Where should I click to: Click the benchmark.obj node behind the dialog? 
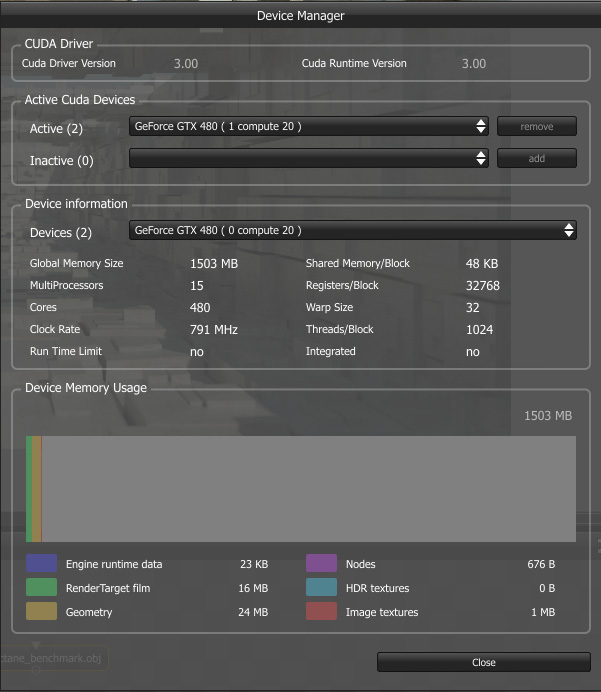click(54, 658)
